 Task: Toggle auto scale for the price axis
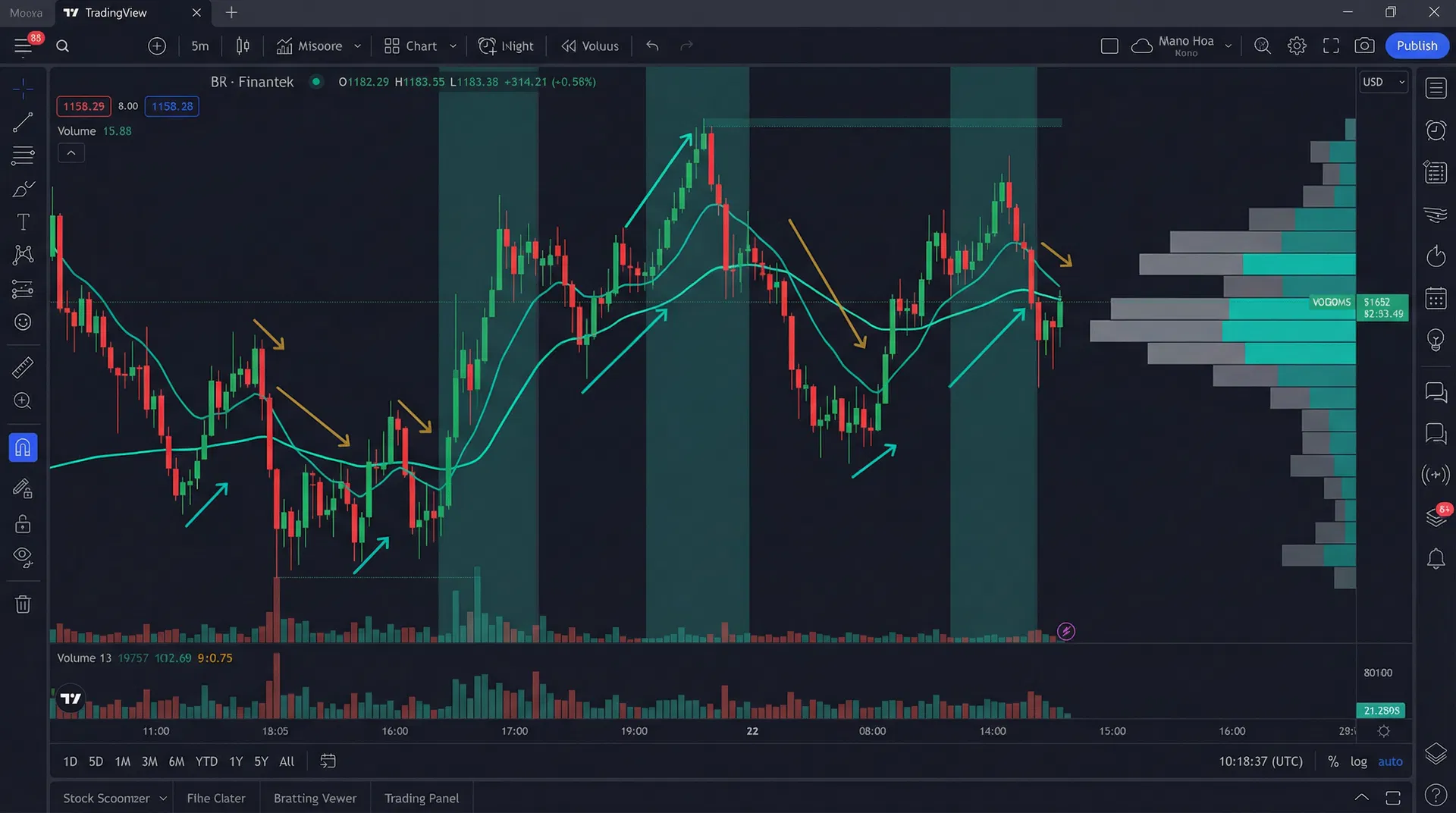[x=1390, y=761]
